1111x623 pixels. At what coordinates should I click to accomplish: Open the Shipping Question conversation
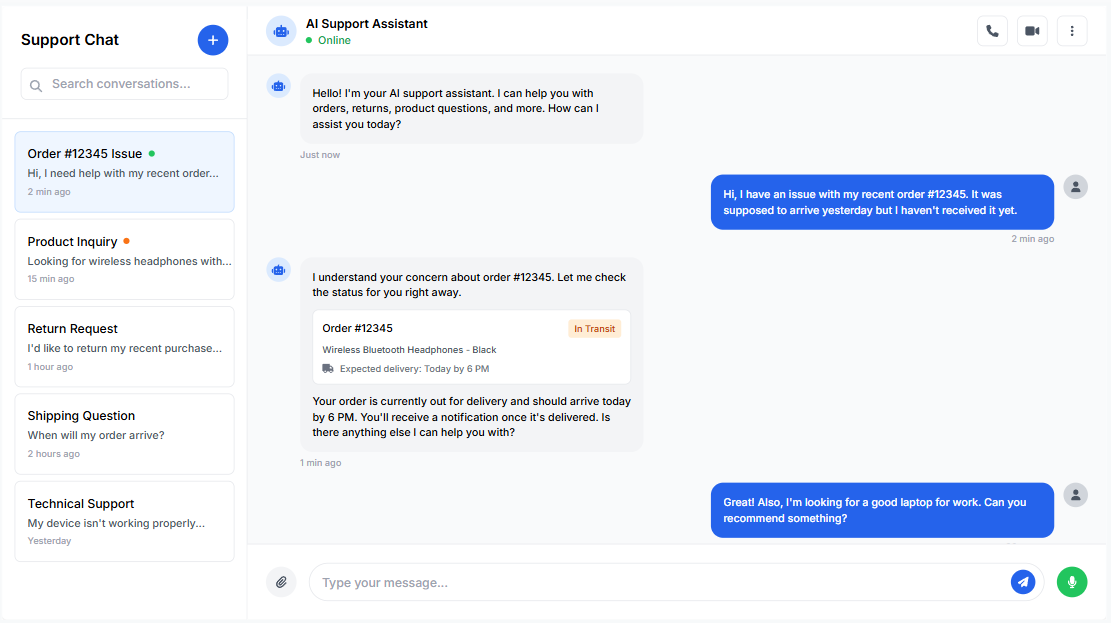click(124, 434)
